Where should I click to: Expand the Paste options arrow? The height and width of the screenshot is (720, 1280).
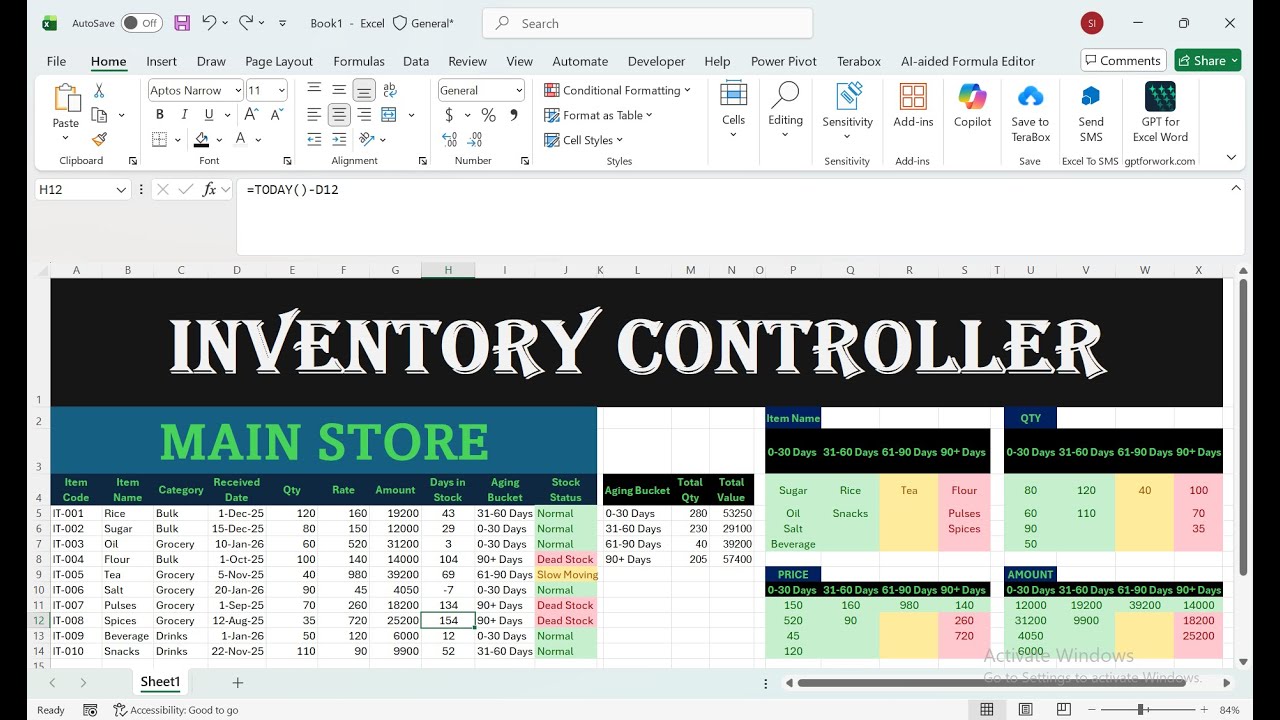(66, 138)
